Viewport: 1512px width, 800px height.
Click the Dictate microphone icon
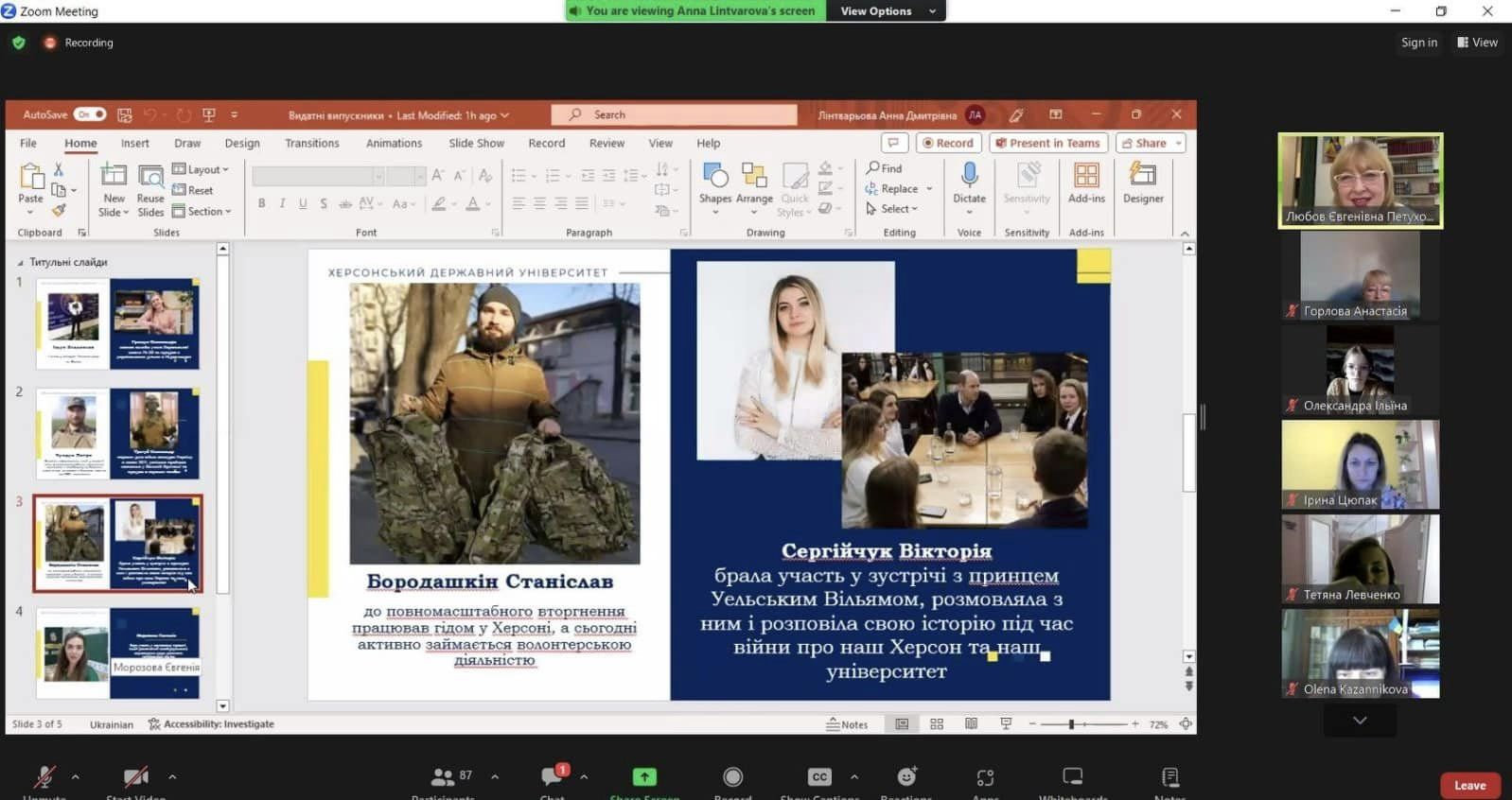969,175
